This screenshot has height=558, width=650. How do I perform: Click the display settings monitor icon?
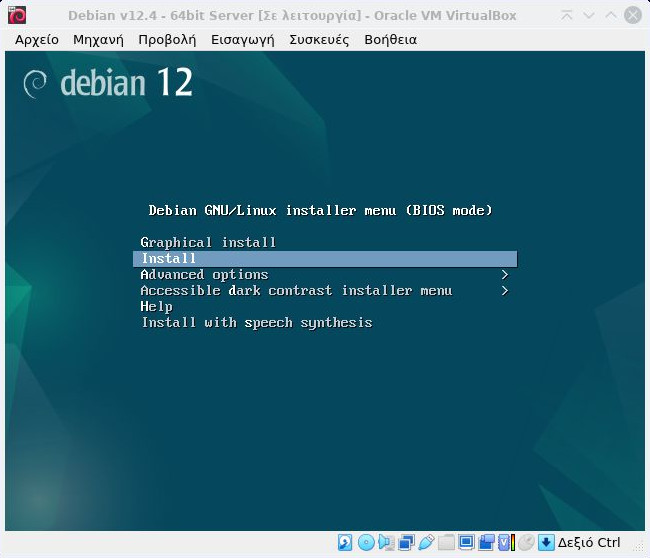[x=466, y=543]
